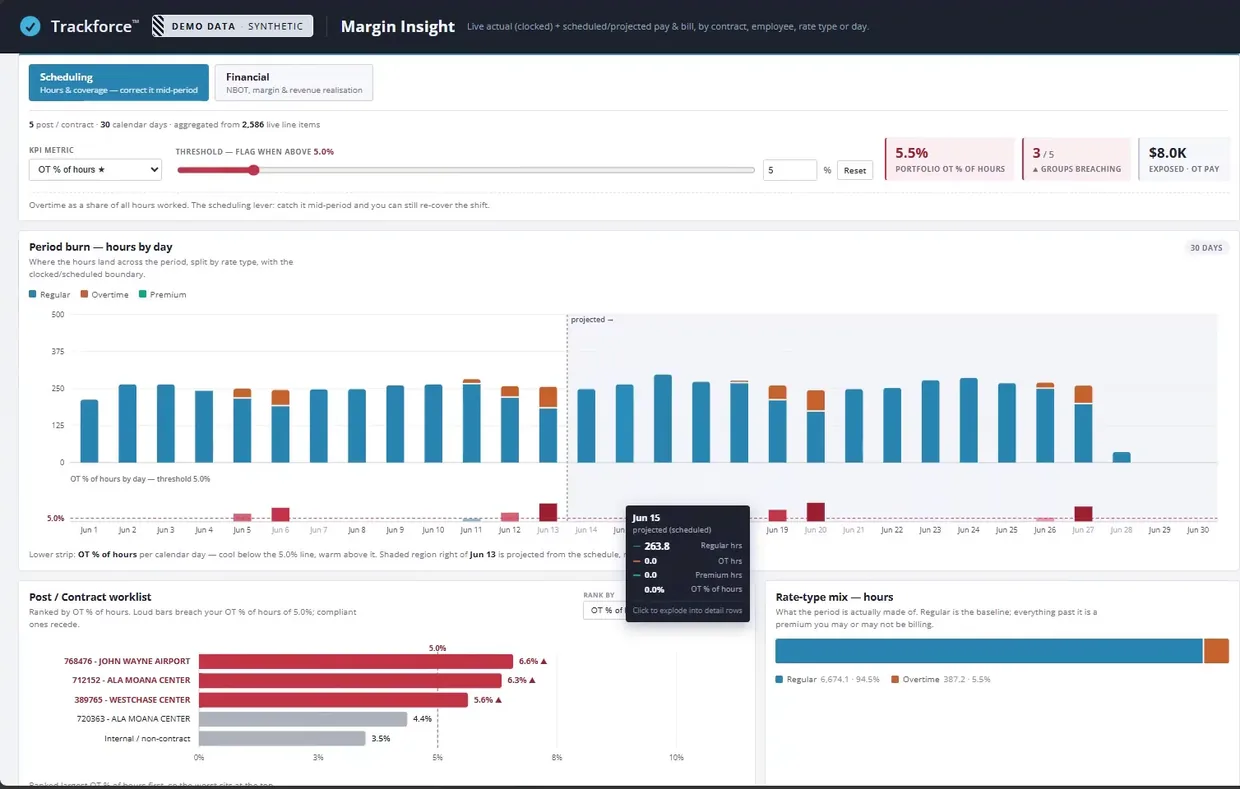Click the Jun 5 overtime bar

pyautogui.click(x=242, y=394)
